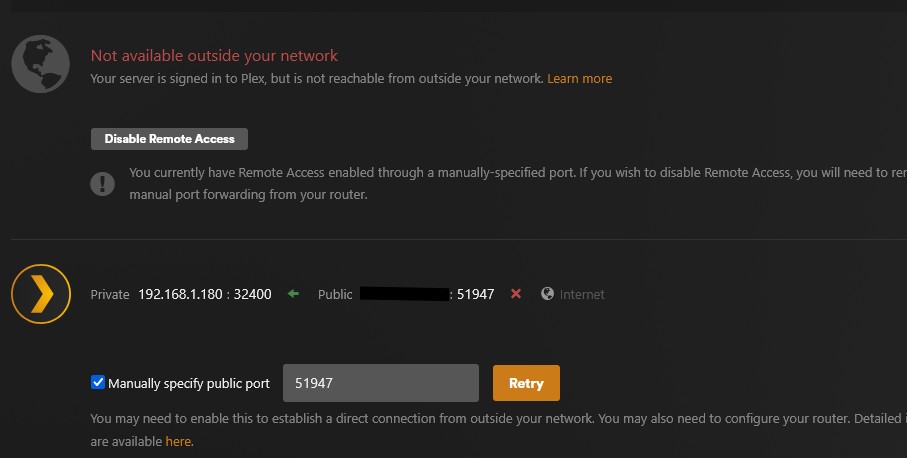Open the Learn more link
The height and width of the screenshot is (458, 907).
pyautogui.click(x=580, y=79)
